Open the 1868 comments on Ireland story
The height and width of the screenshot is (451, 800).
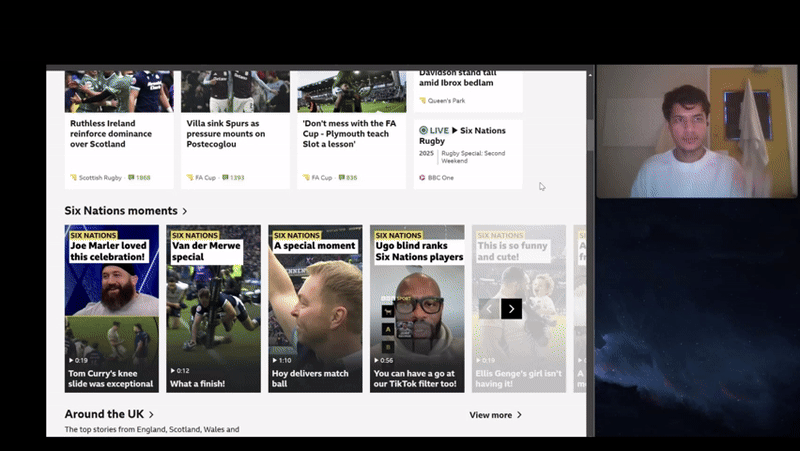[139, 178]
